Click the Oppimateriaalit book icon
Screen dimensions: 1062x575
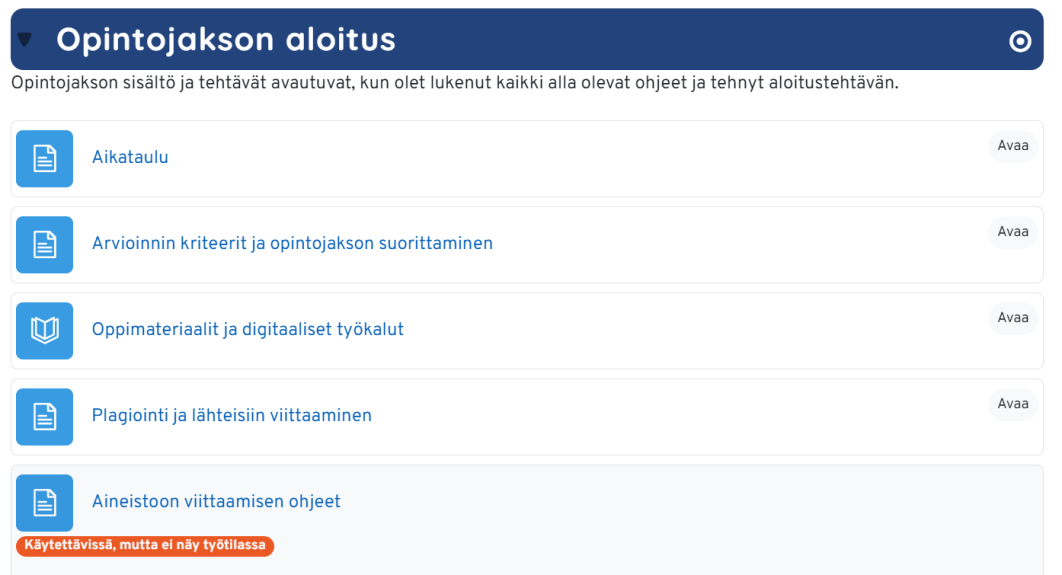(x=45, y=331)
